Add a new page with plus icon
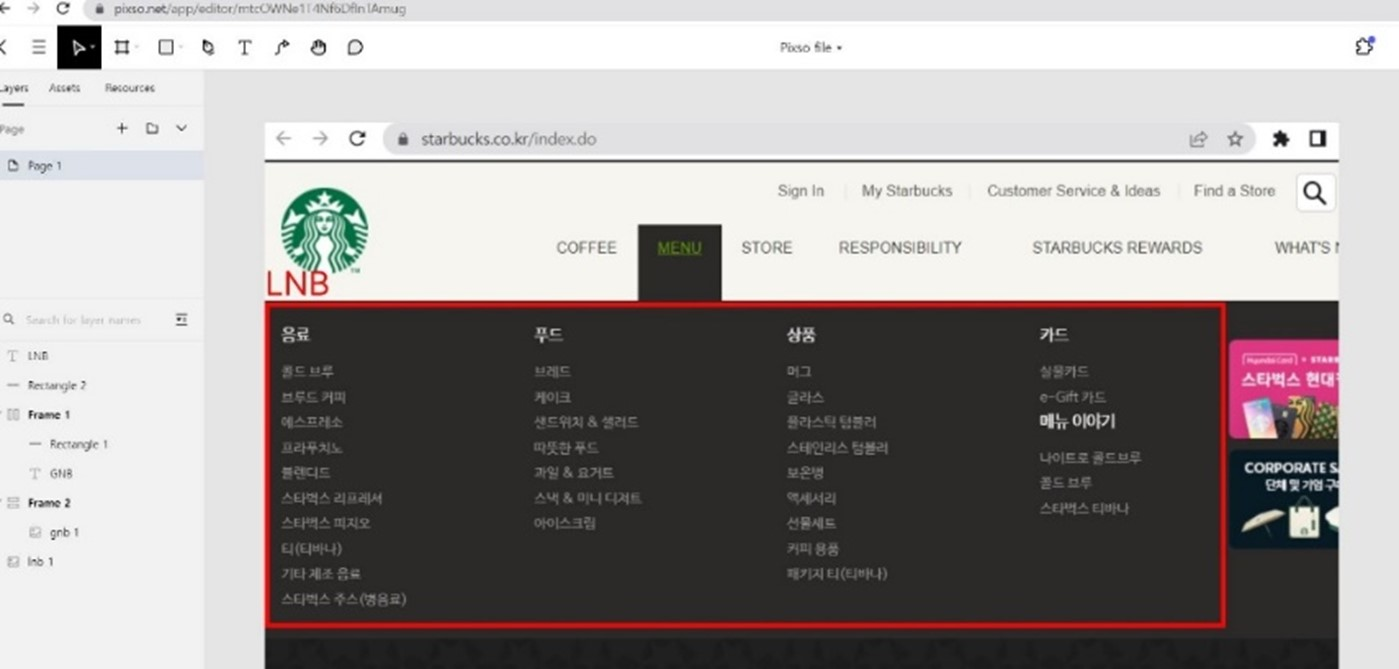Viewport: 1399px width, 669px height. click(122, 128)
